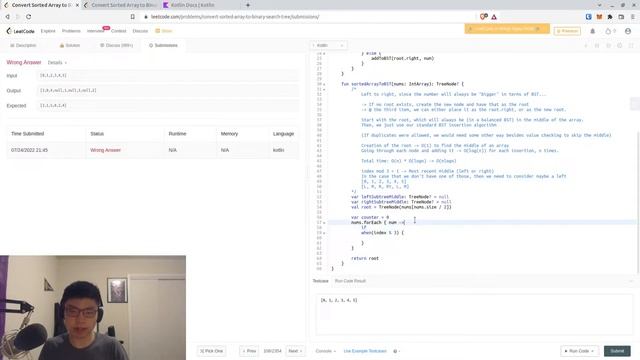Click the help question mark icon near Console
Viewport: 640px width, 360px height.
pyautogui.click(x=396, y=351)
